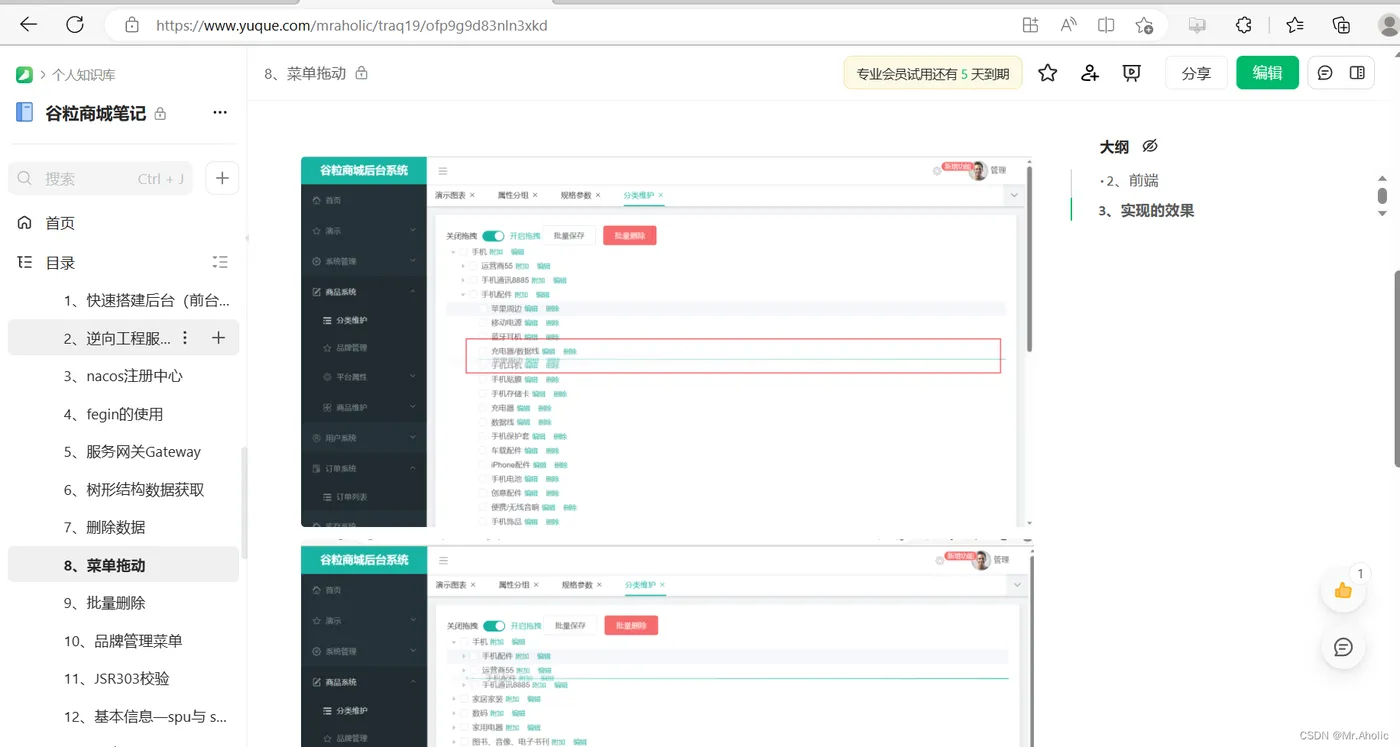This screenshot has height=747, width=1400.
Task: View site information via the lock icon
Action: tap(132, 25)
